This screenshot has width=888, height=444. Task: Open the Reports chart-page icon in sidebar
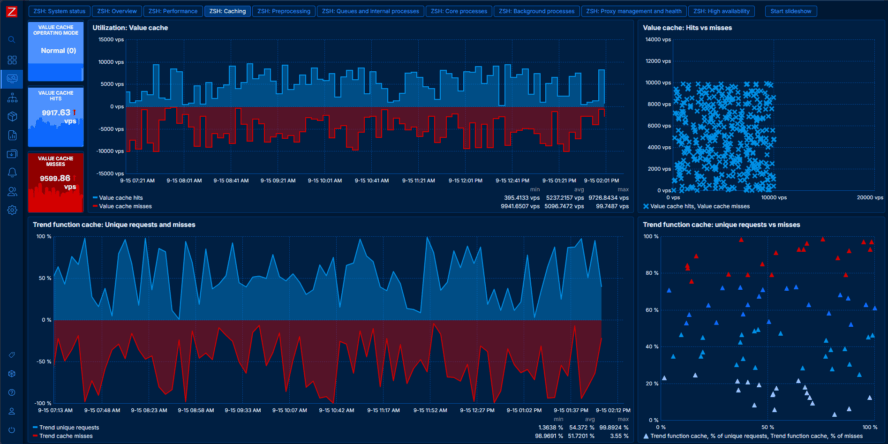point(12,135)
